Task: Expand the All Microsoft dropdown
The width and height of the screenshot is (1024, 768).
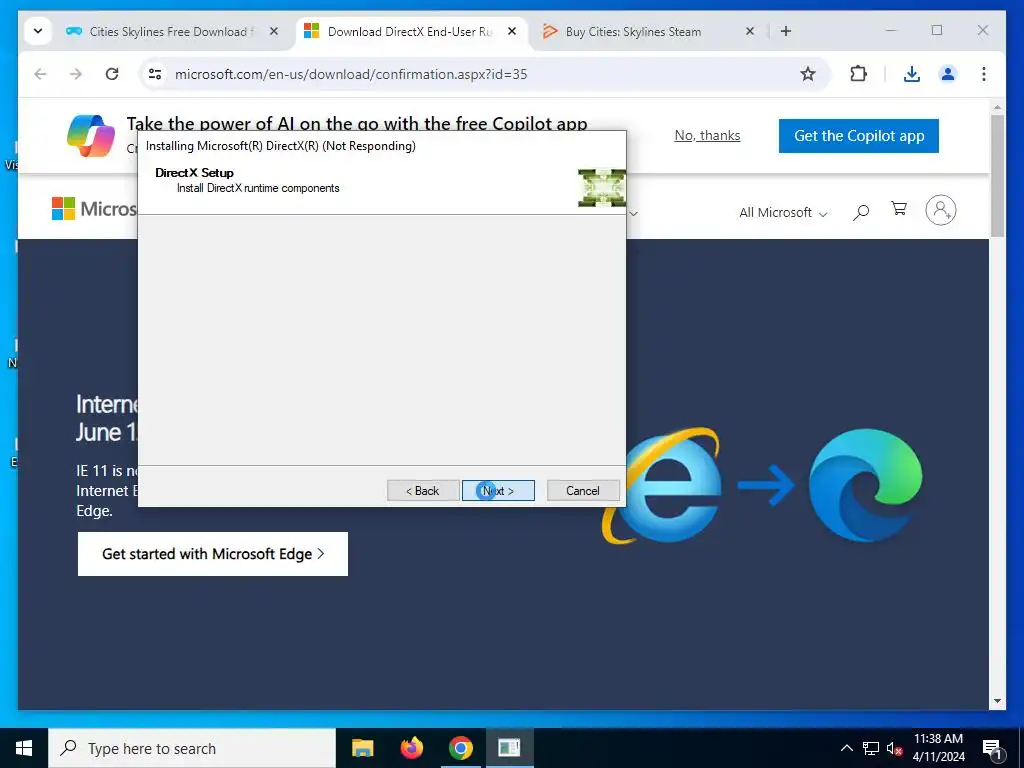Action: [783, 212]
